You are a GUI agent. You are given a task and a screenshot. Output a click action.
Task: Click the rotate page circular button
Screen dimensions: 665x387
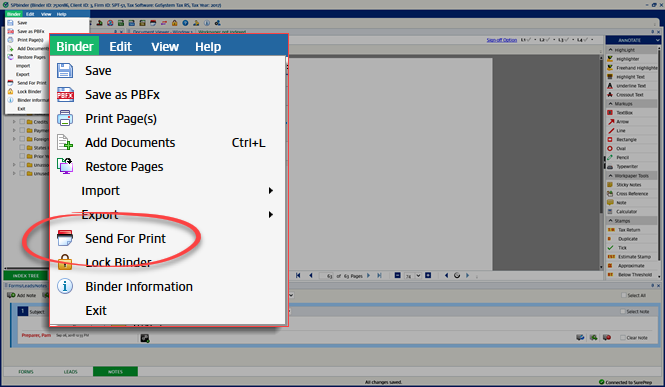coord(457,276)
